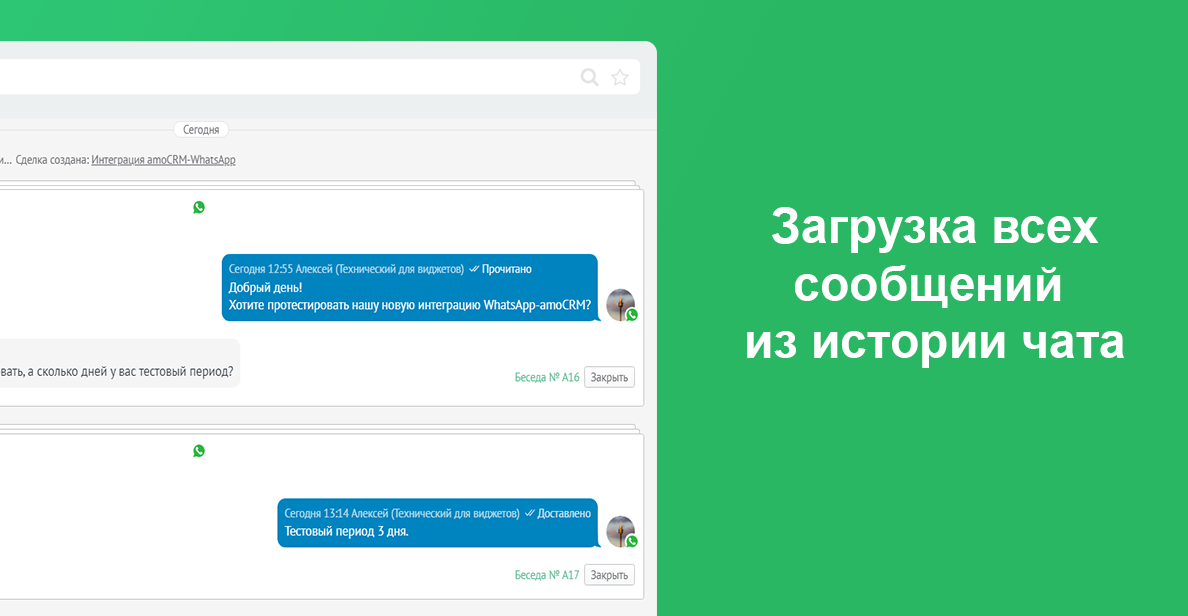Image resolution: width=1188 pixels, height=616 pixels.
Task: Click the Доставлено delivered status checkmark
Action: point(530,513)
